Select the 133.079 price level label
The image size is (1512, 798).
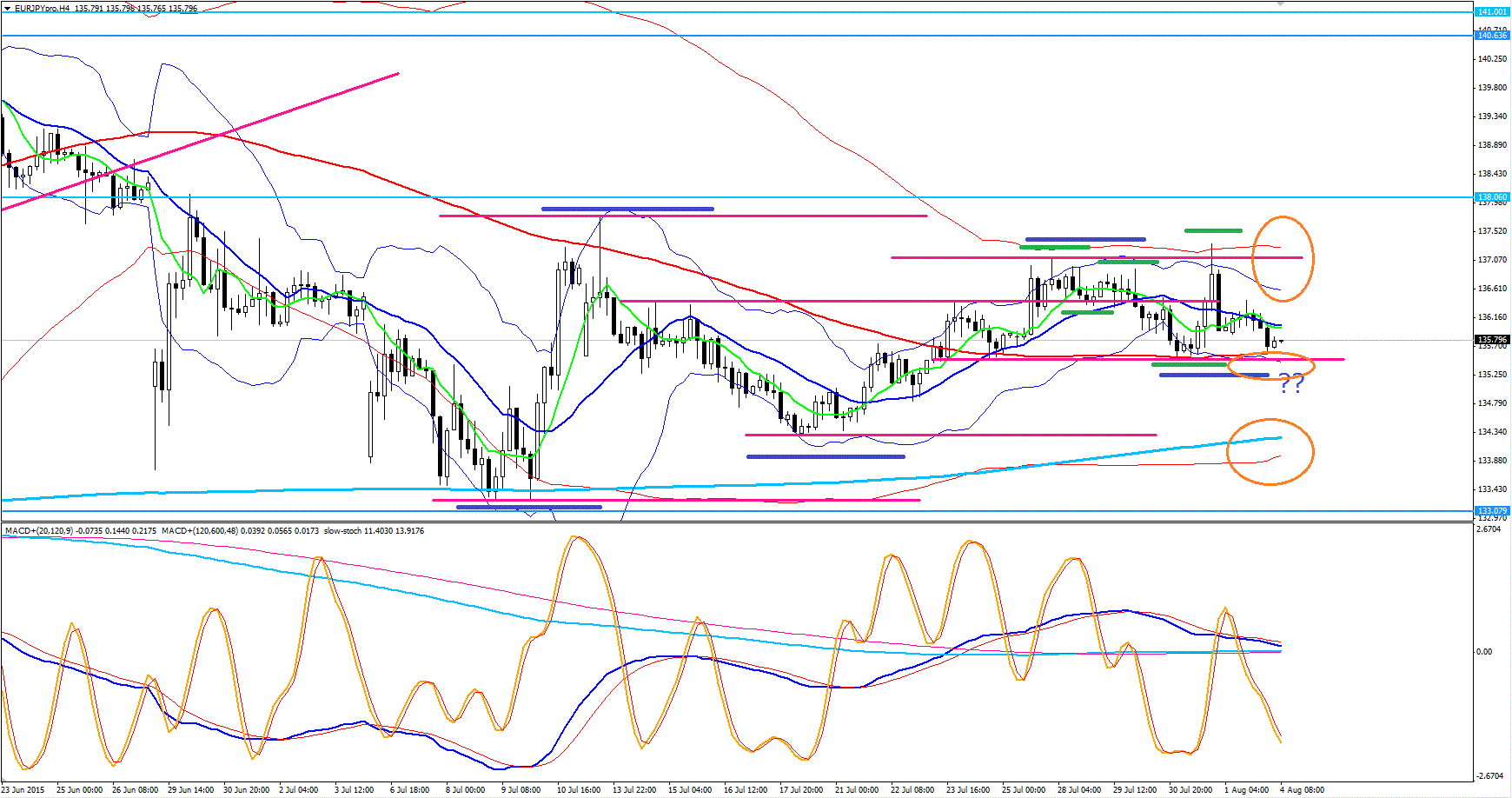(x=1492, y=511)
